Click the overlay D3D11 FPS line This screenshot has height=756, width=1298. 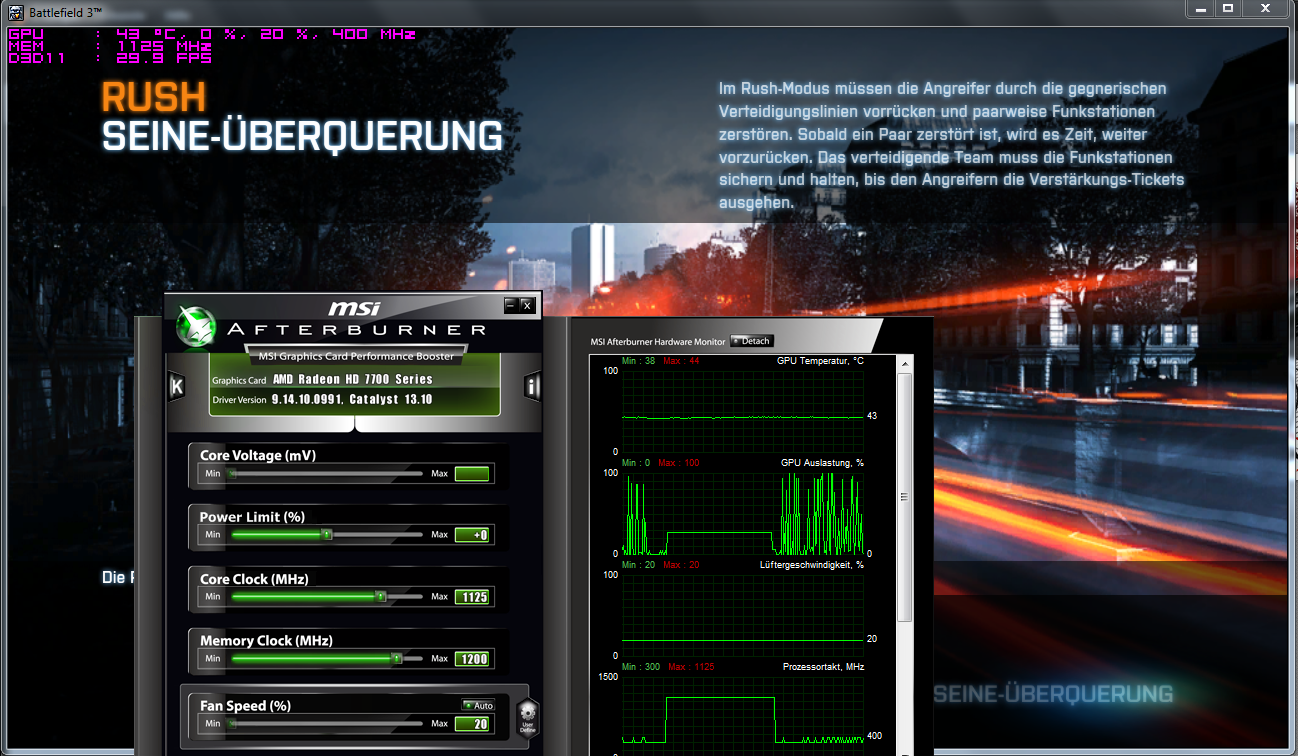[x=110, y=58]
